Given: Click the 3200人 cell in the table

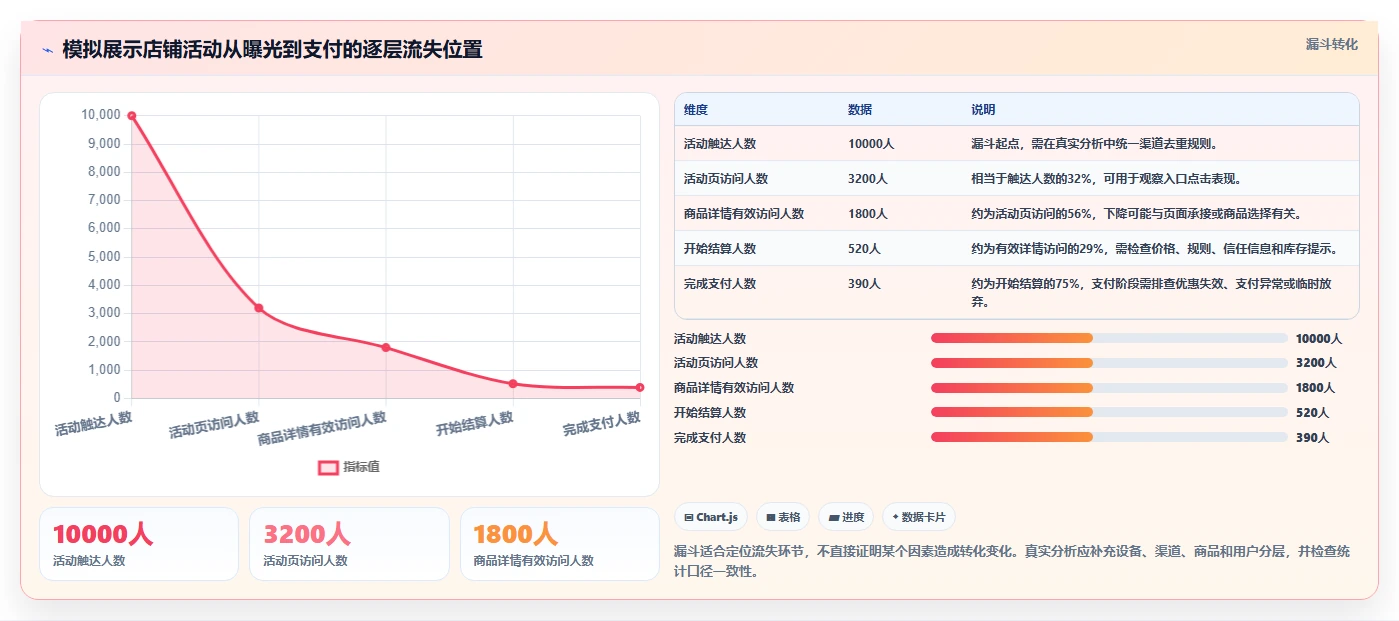Looking at the screenshot, I should (868, 179).
